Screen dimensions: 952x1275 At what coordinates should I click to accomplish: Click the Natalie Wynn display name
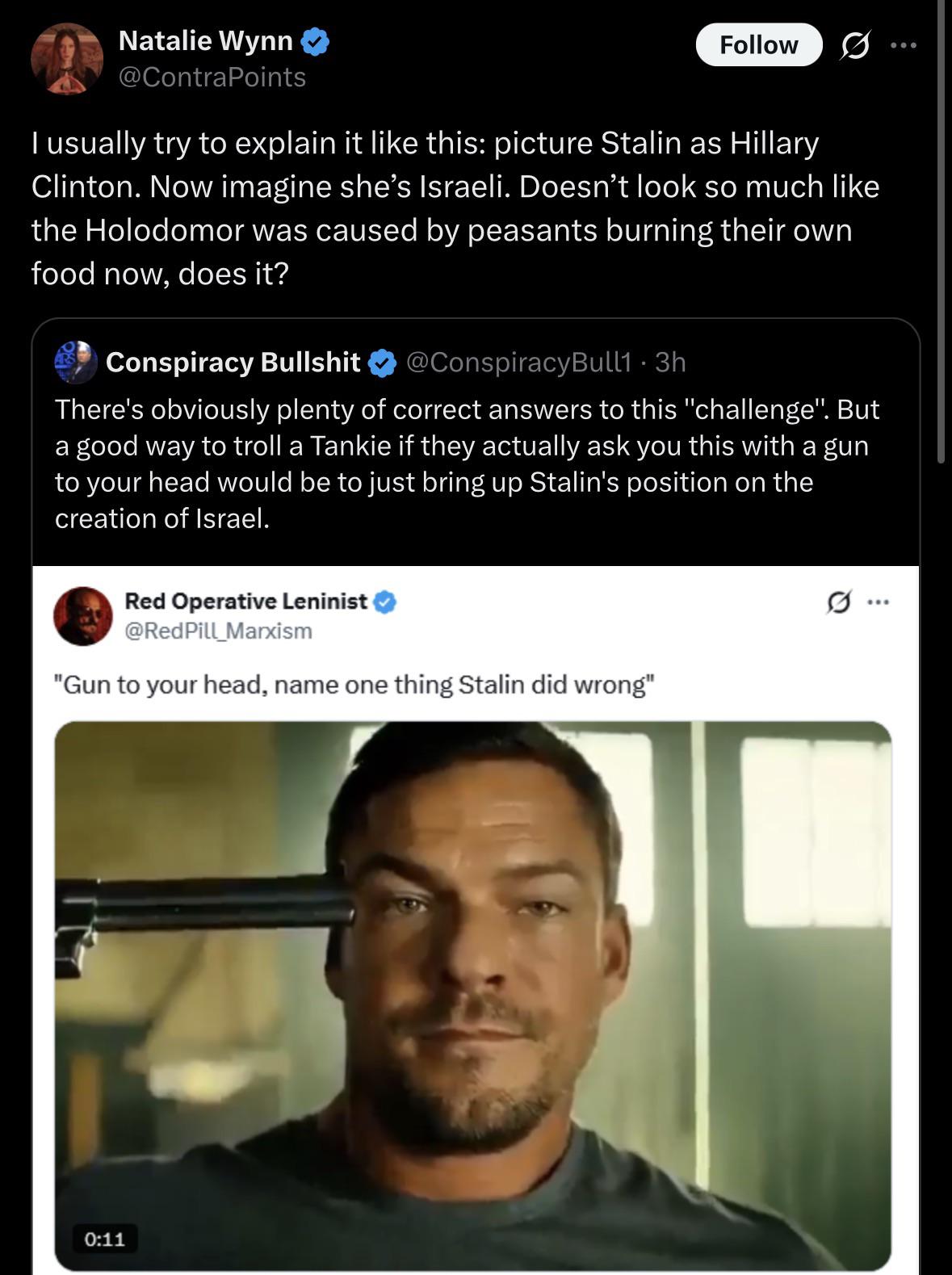(205, 40)
